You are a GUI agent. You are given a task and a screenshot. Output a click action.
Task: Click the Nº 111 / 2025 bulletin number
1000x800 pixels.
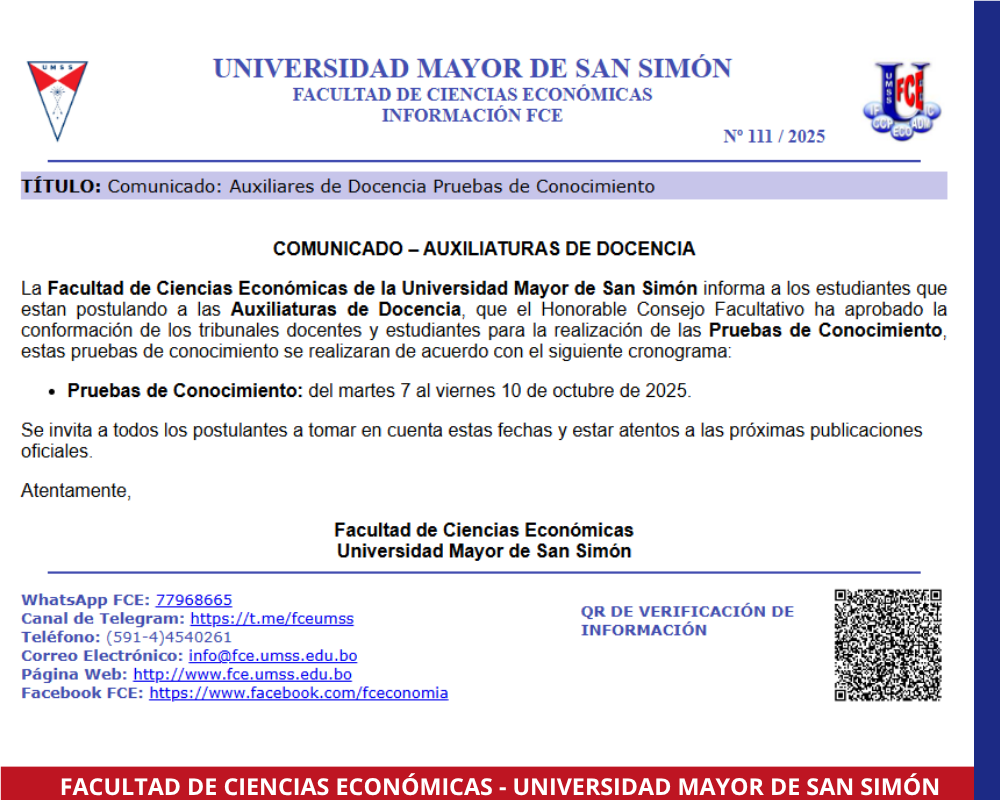coord(774,137)
